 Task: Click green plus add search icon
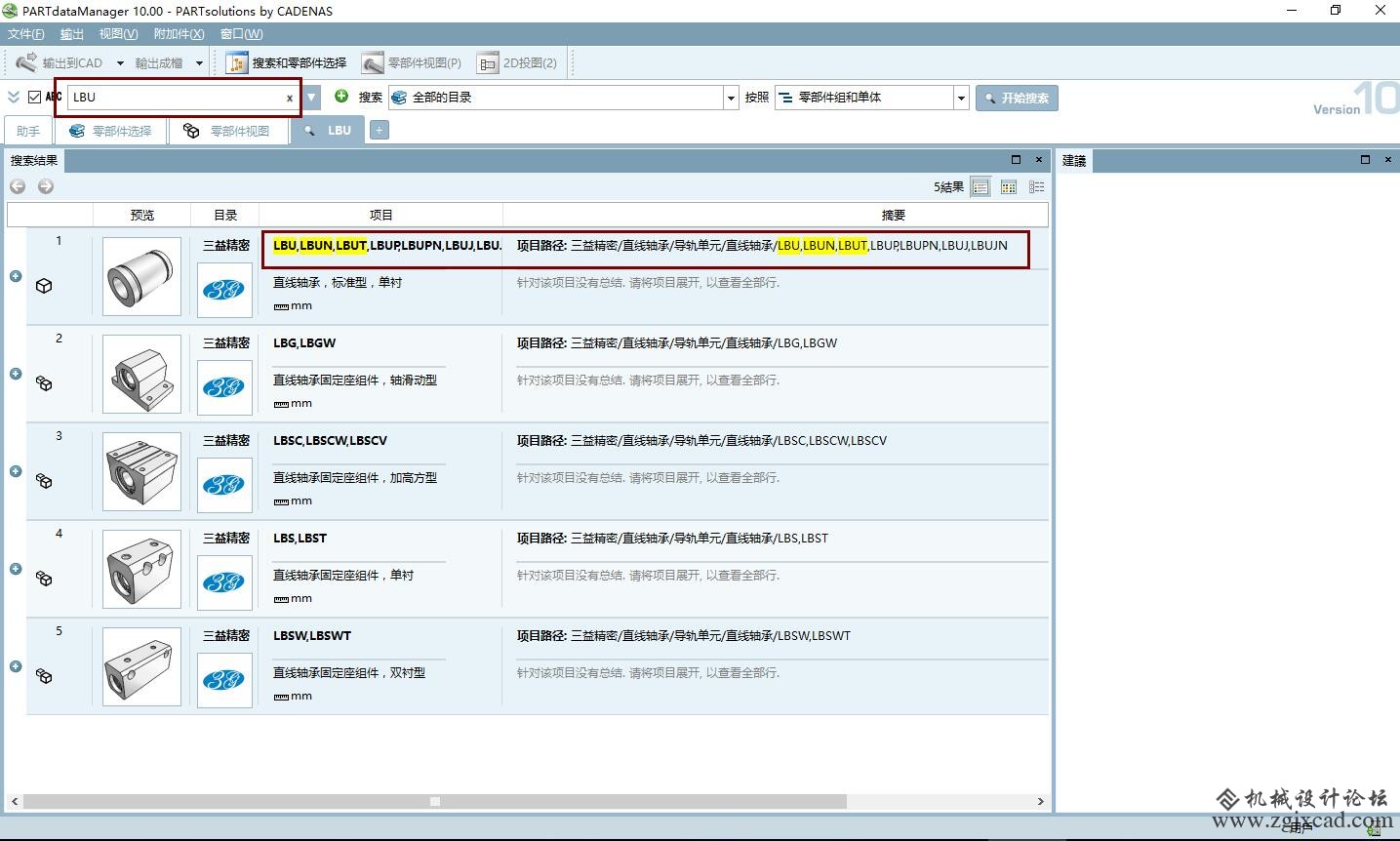click(341, 96)
